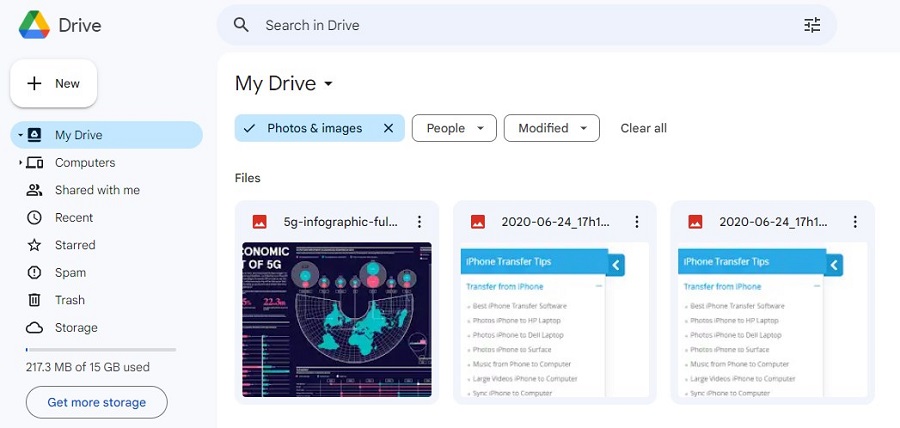The height and width of the screenshot is (428, 900).
Task: Select Computers label in sidebar
Action: pos(85,162)
